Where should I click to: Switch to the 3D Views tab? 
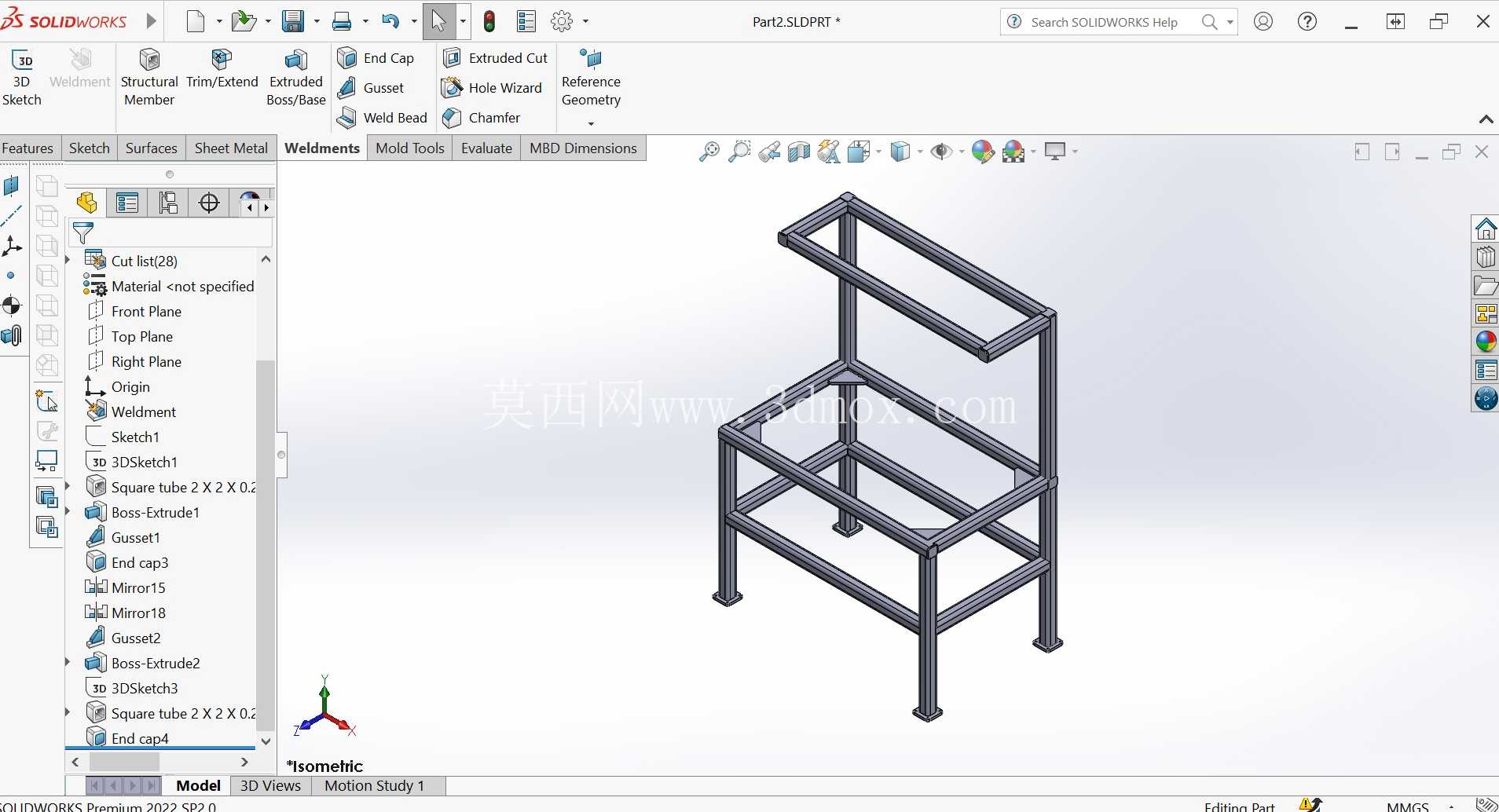pos(270,786)
